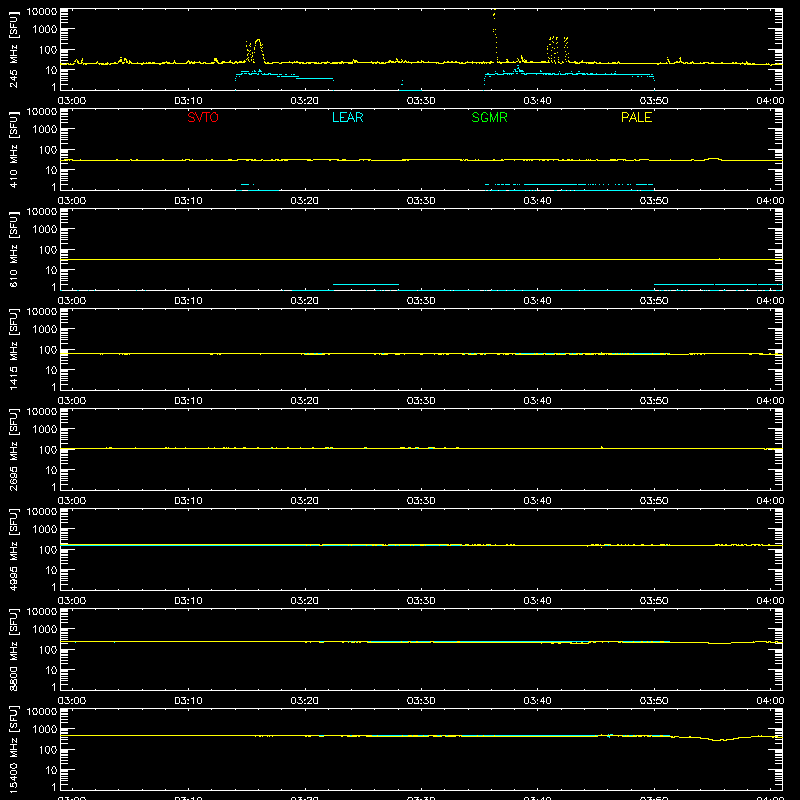Click the 410 MHz [SFU] axis title
Image resolution: width=800 pixels, height=800 pixels.
coord(13,149)
